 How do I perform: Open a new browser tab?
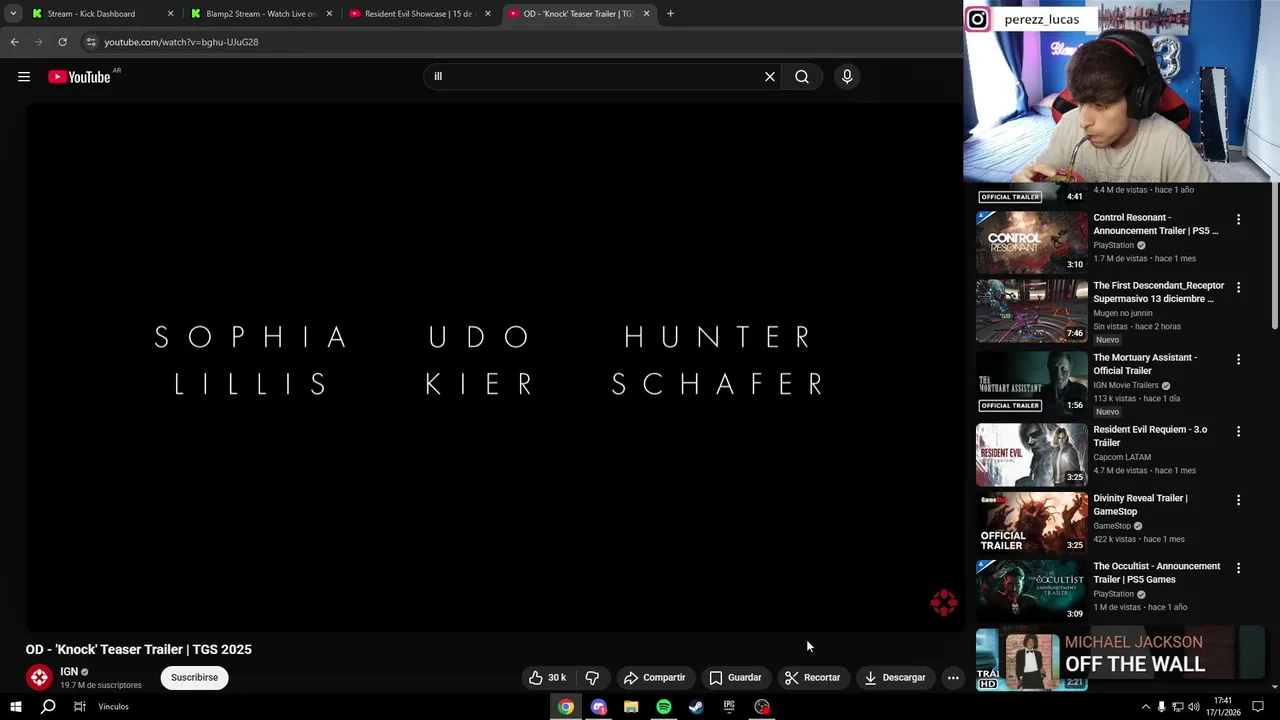click(670, 14)
